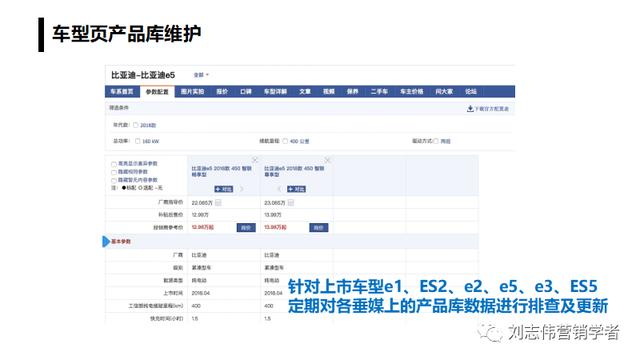640x360 pixels.
Task: Add first model to comparison
Action: pyautogui.click(x=224, y=189)
